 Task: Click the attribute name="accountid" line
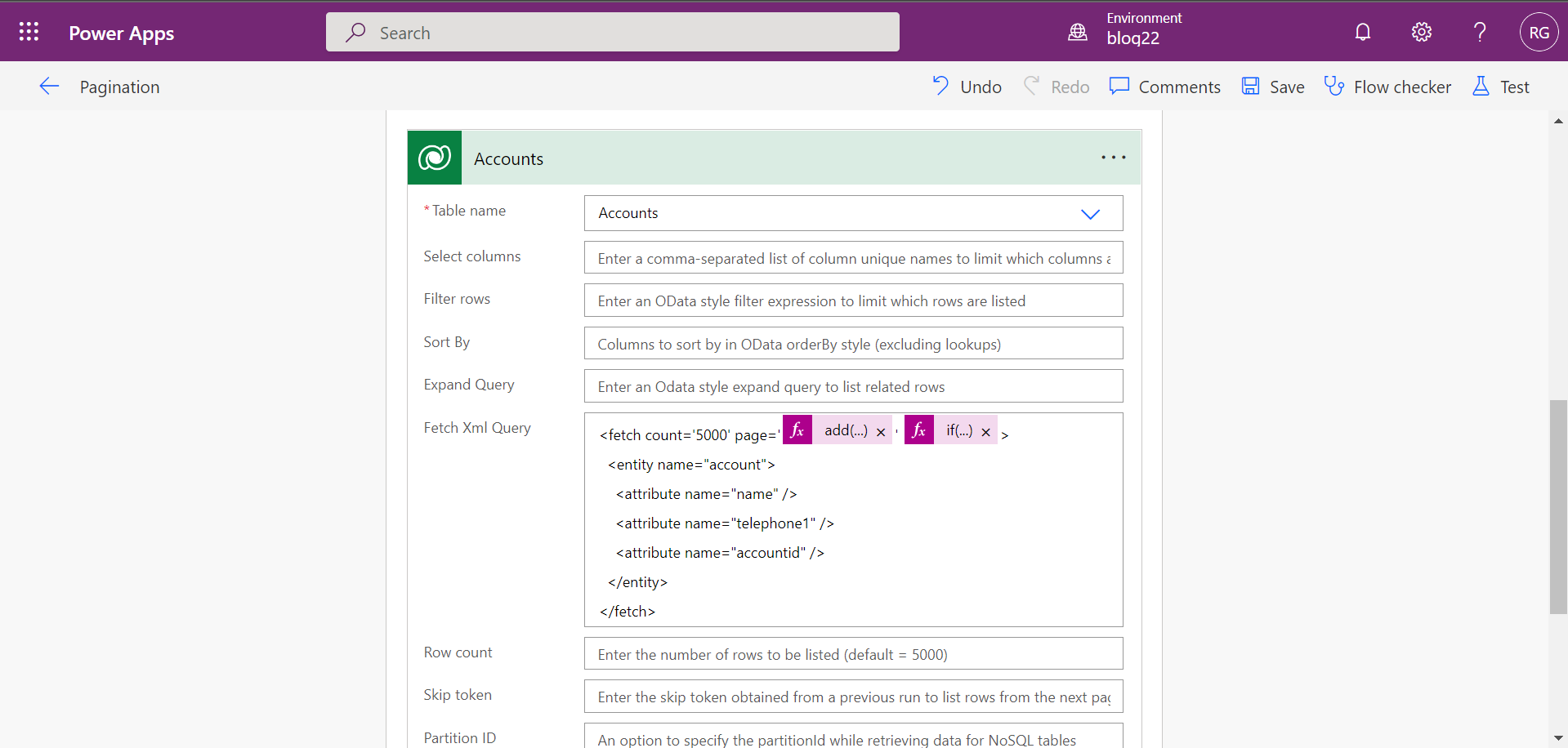tap(720, 553)
